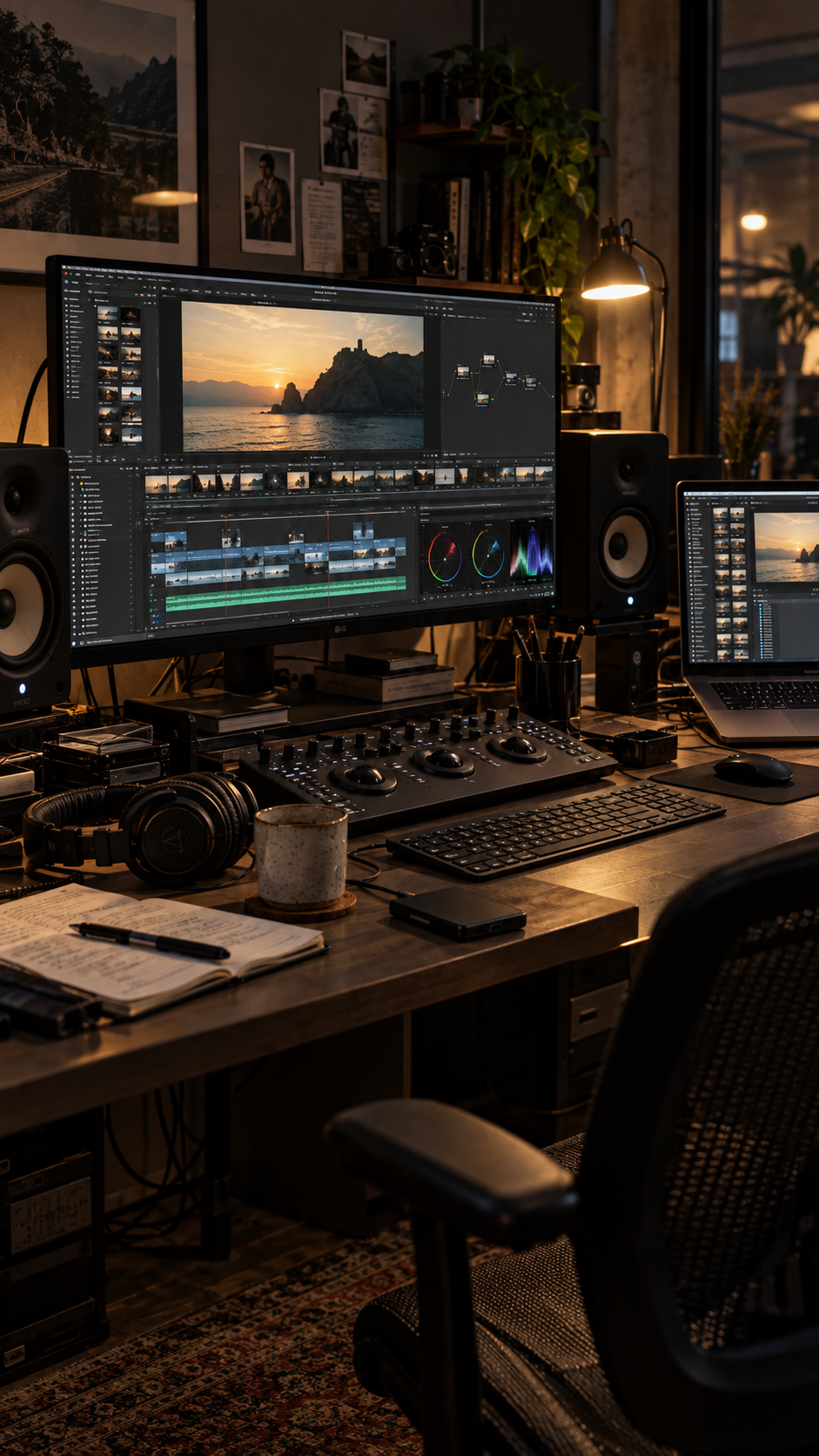Open the RGB waveform scope on the monitor

(532, 550)
